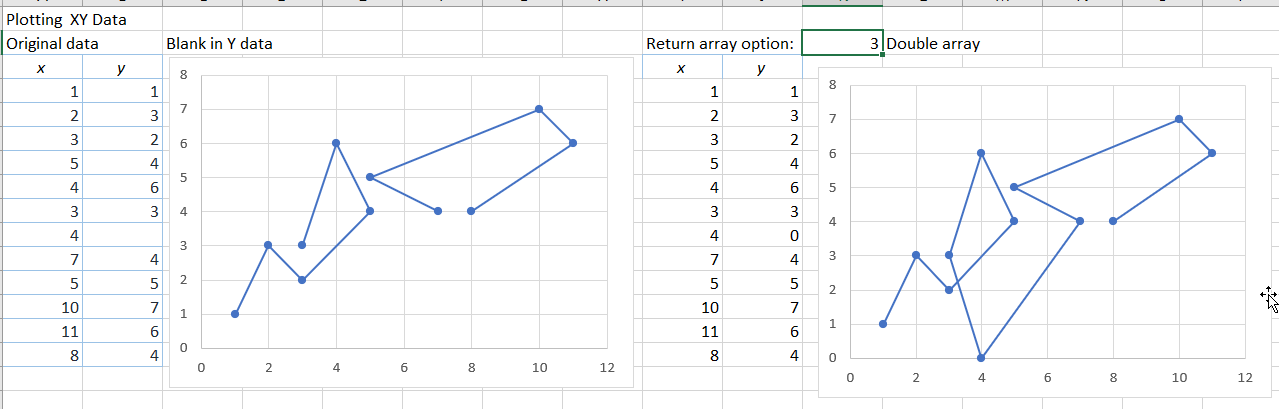Select x value 10 in Original data table
This screenshot has height=409, width=1279.
coord(42,306)
